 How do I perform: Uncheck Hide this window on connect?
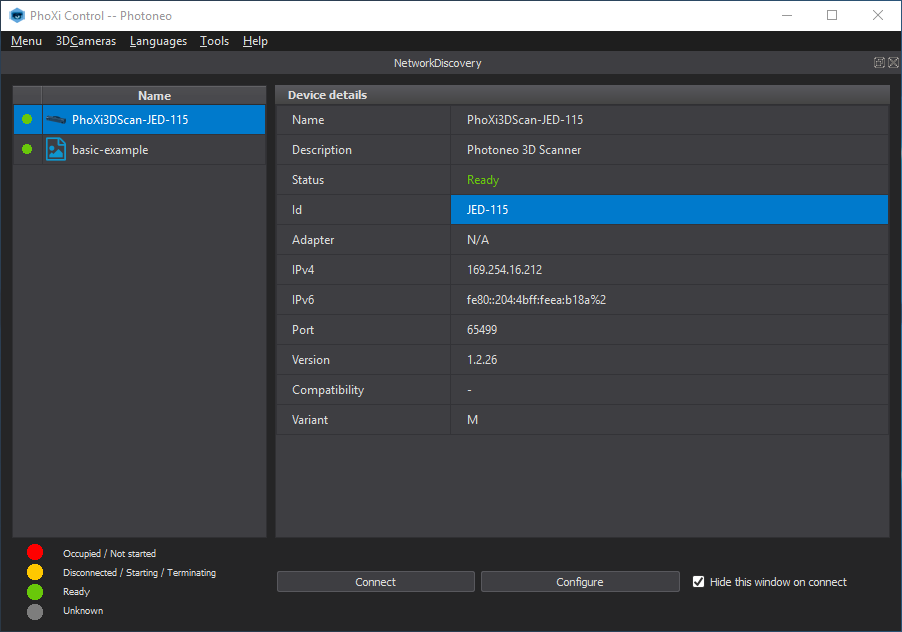(699, 582)
